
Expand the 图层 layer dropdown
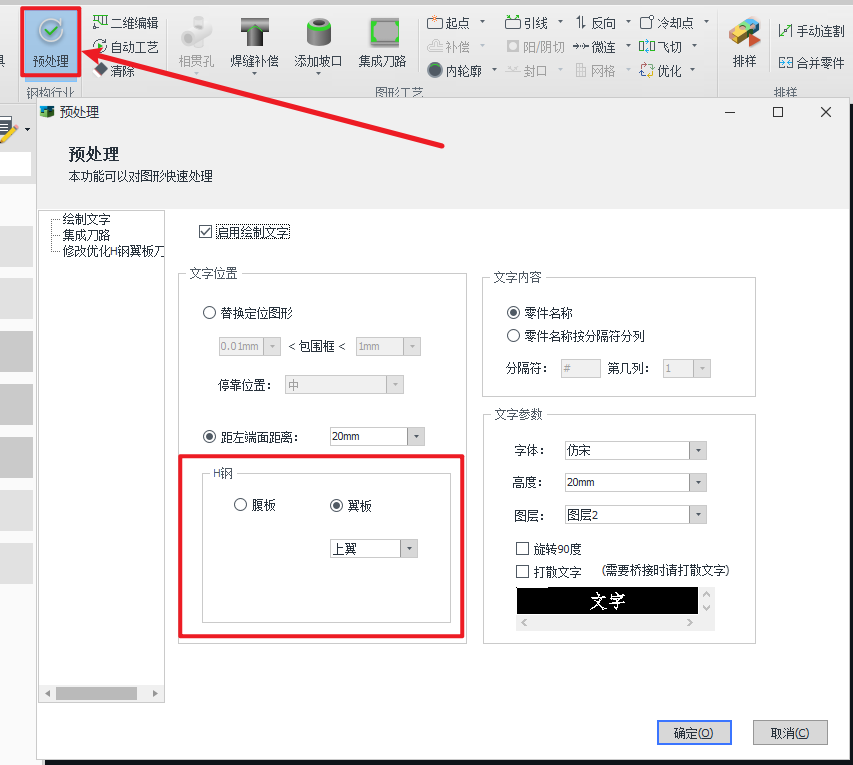(x=698, y=515)
